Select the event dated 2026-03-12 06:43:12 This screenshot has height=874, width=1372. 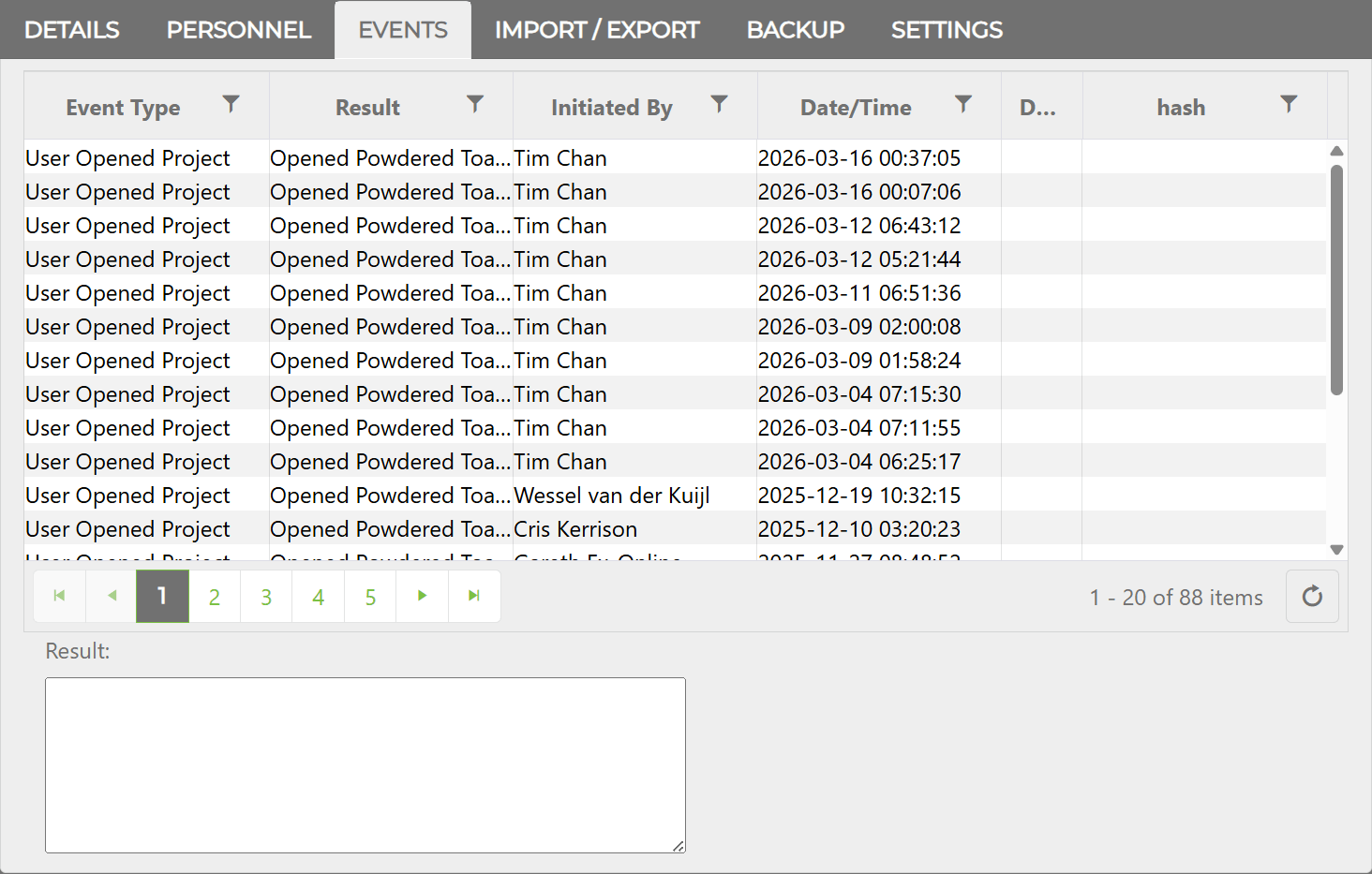(675, 225)
